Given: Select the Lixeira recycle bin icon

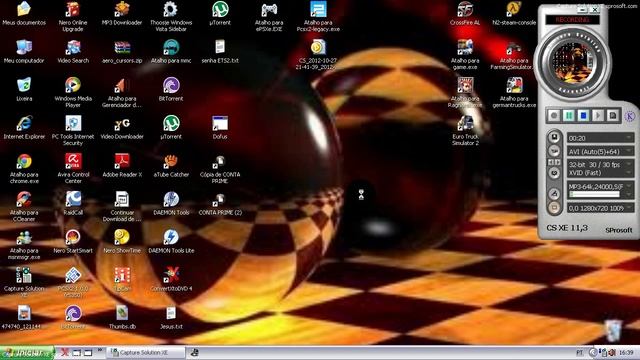Looking at the screenshot, I should 24,89.
